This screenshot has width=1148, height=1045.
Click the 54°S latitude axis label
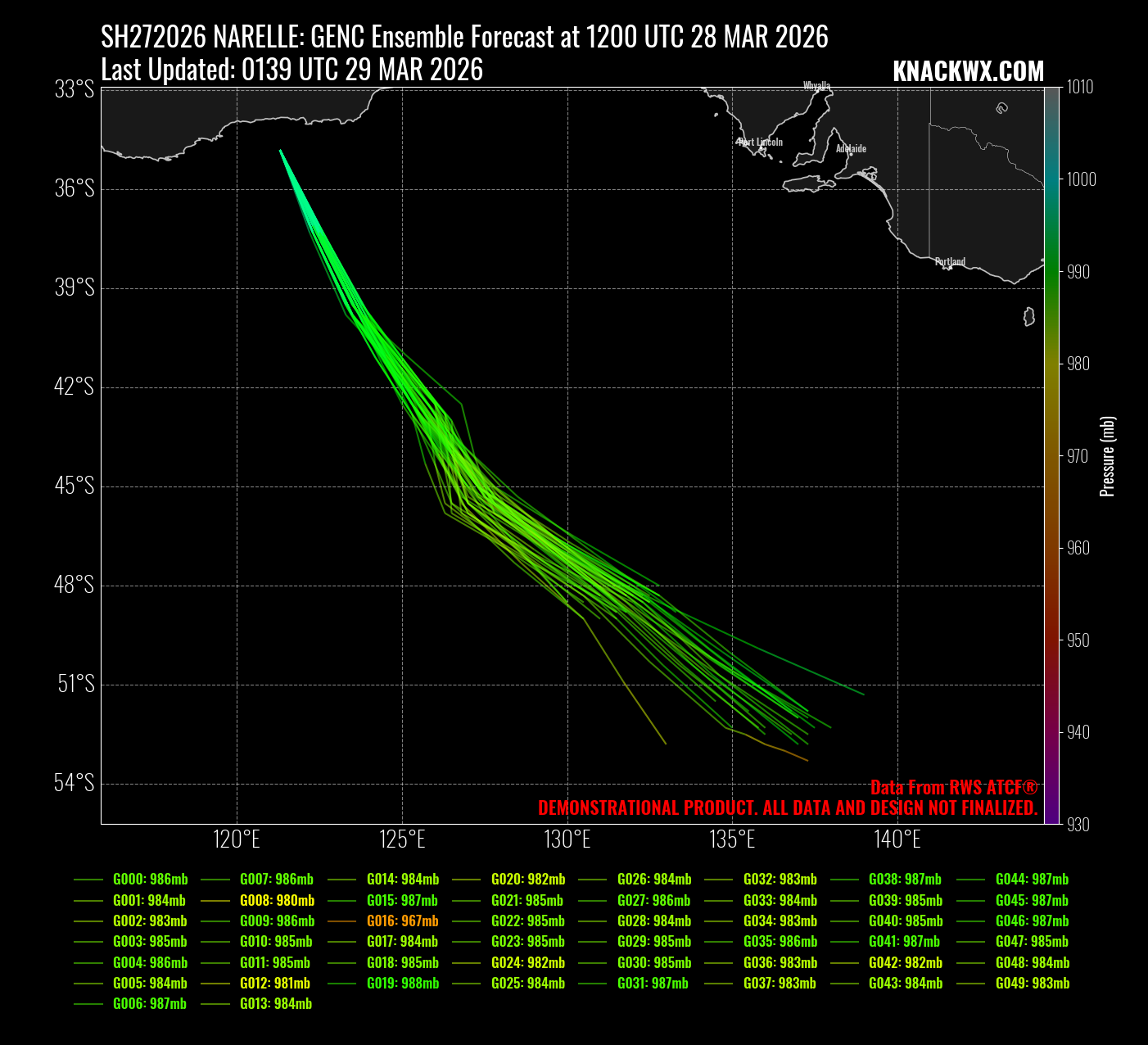click(75, 783)
